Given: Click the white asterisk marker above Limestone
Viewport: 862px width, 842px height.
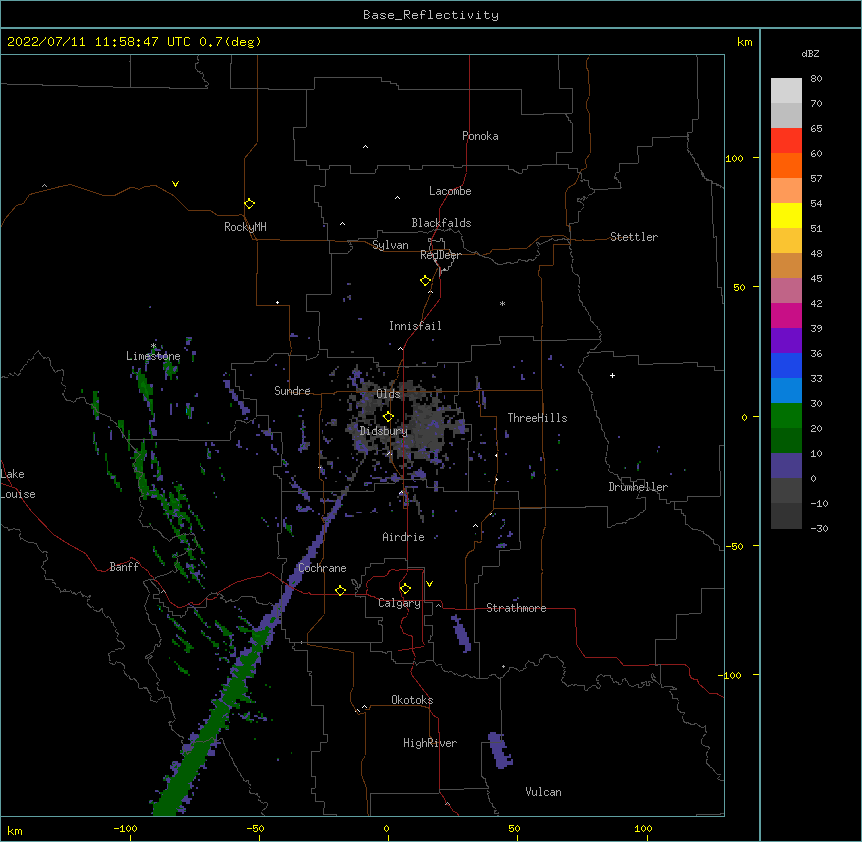Looking at the screenshot, I should [x=153, y=346].
